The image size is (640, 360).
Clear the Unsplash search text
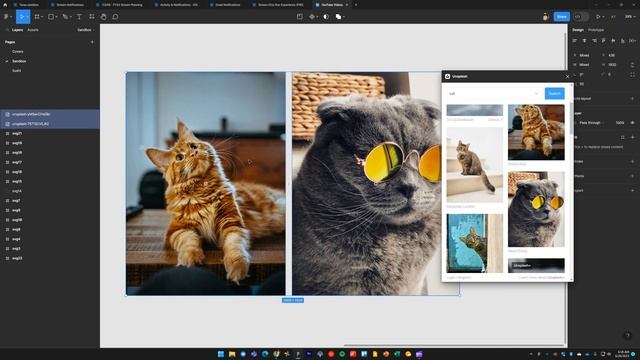coord(536,93)
